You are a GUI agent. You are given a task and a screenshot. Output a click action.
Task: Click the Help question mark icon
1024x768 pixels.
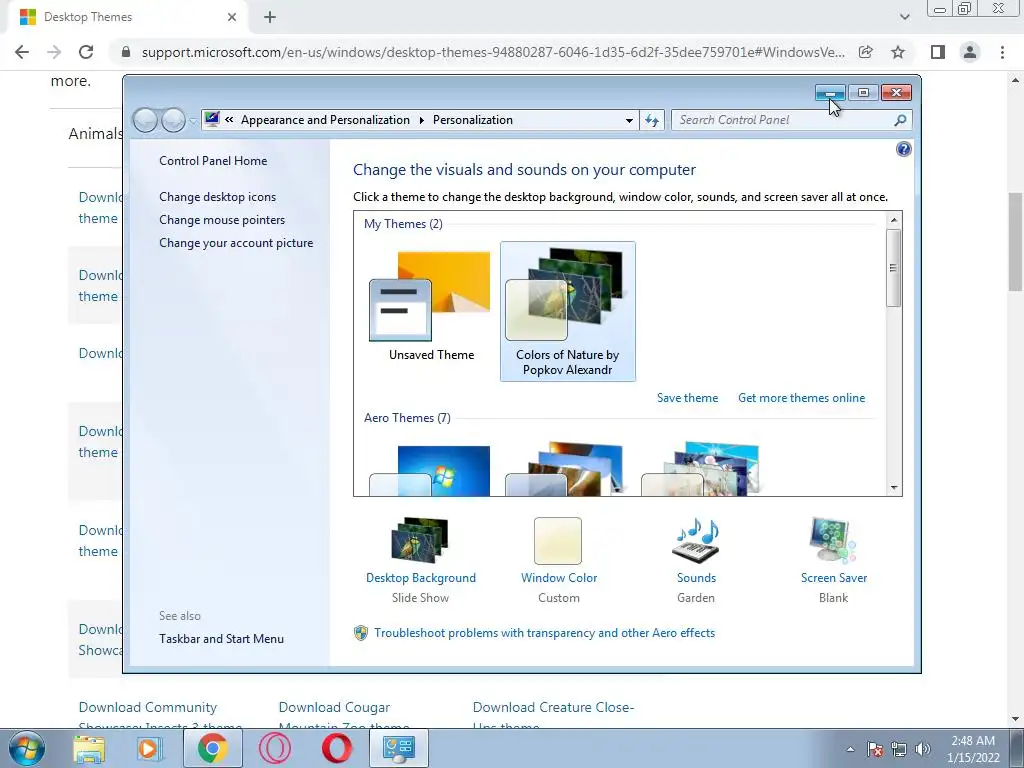coord(903,150)
